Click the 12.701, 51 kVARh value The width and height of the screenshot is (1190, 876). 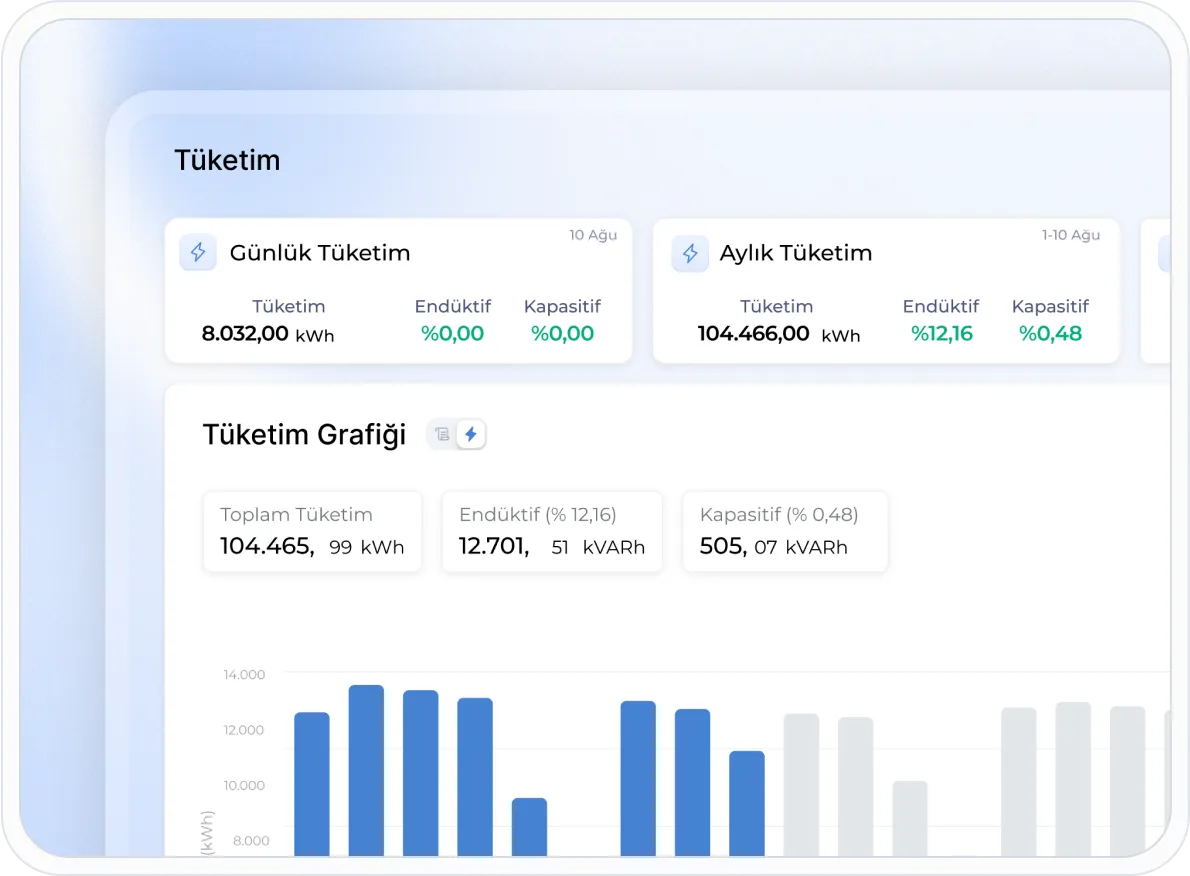(552, 547)
